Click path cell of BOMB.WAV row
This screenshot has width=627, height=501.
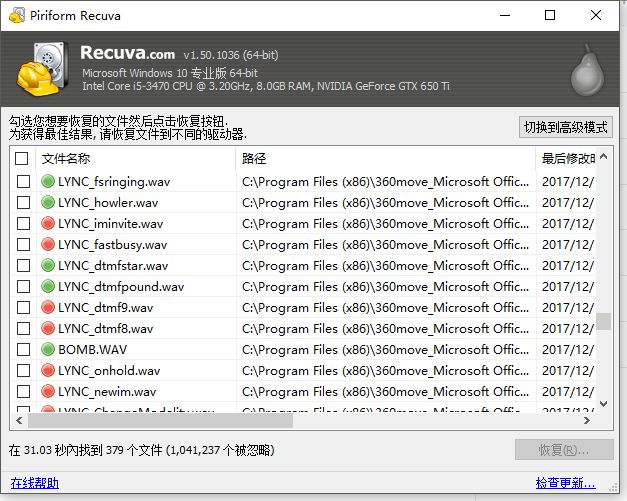click(385, 349)
